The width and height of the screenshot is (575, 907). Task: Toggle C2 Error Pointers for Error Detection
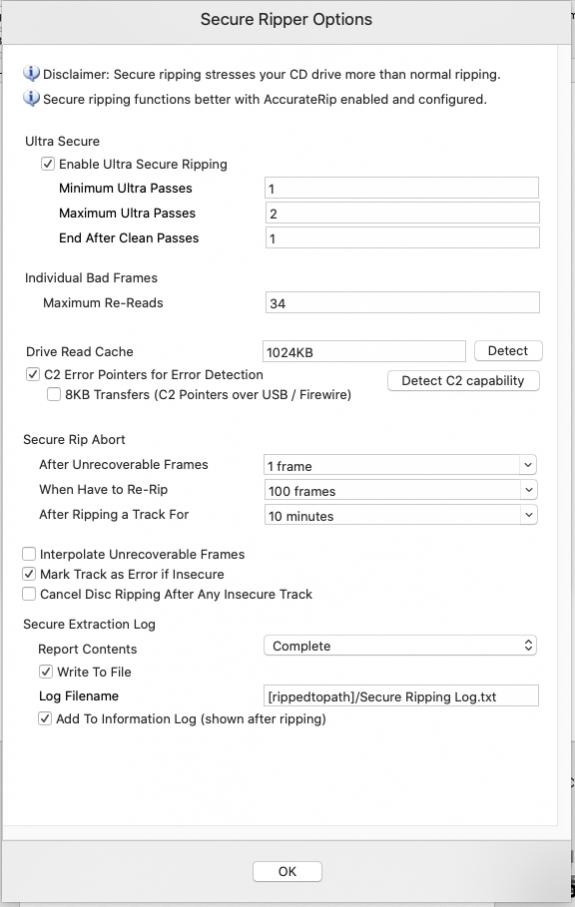[x=32, y=374]
